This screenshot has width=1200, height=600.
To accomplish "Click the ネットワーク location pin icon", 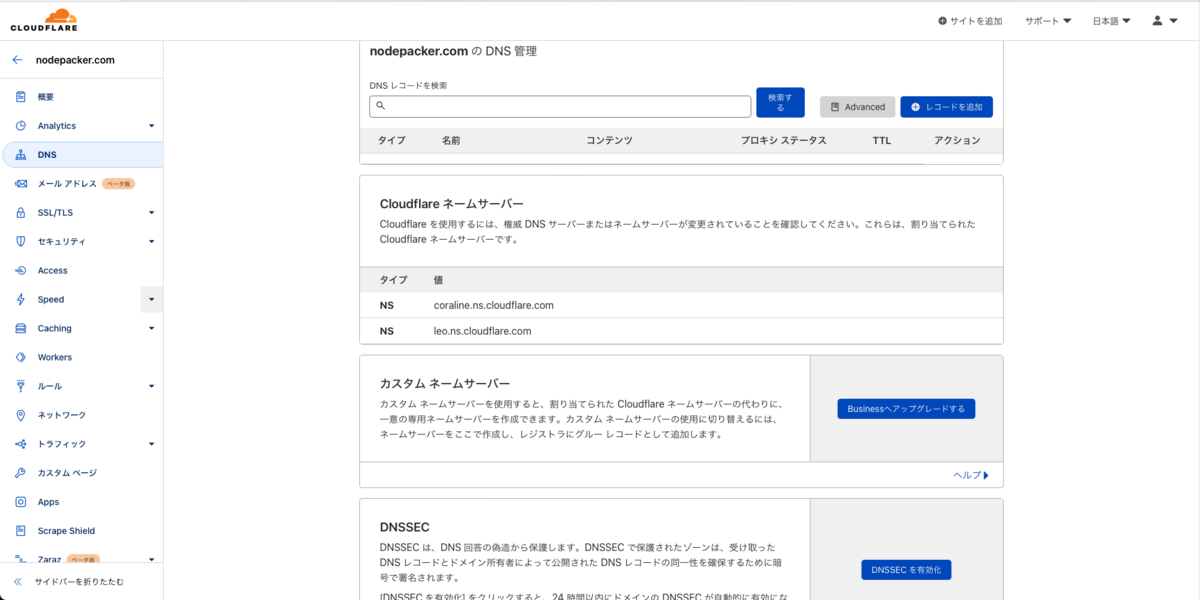I will [x=20, y=415].
